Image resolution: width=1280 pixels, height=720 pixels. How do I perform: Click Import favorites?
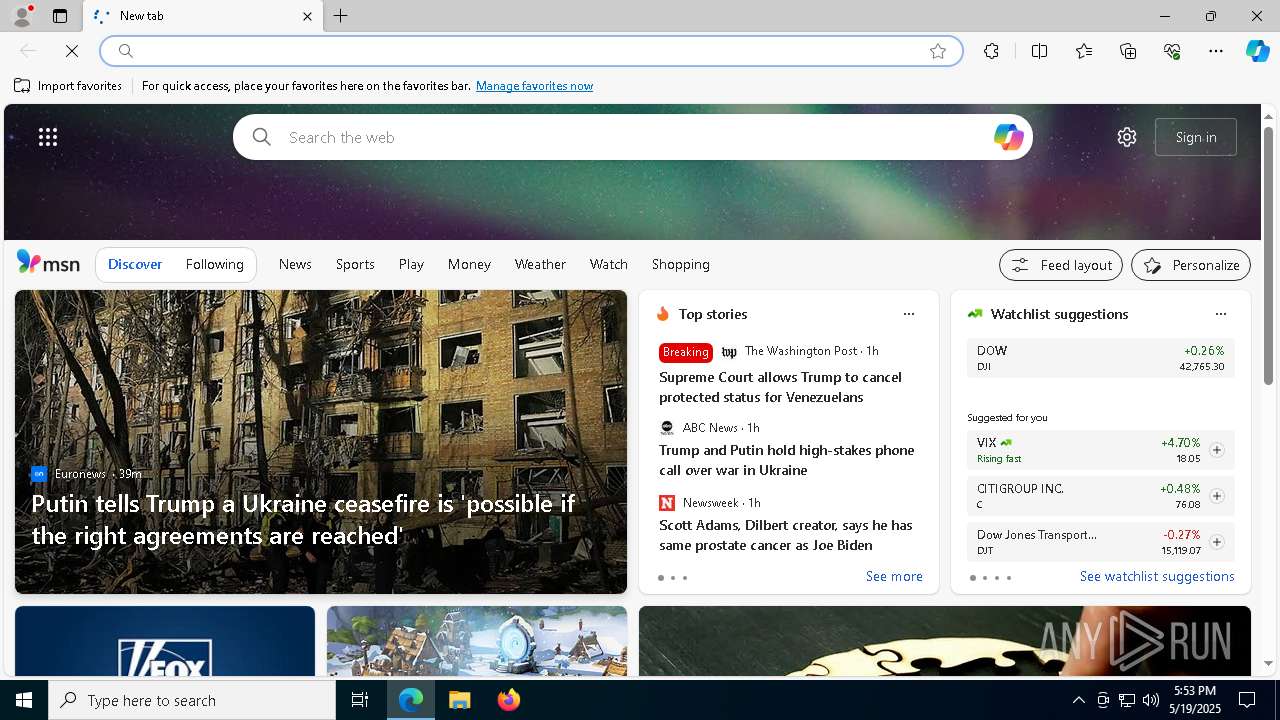tap(68, 86)
